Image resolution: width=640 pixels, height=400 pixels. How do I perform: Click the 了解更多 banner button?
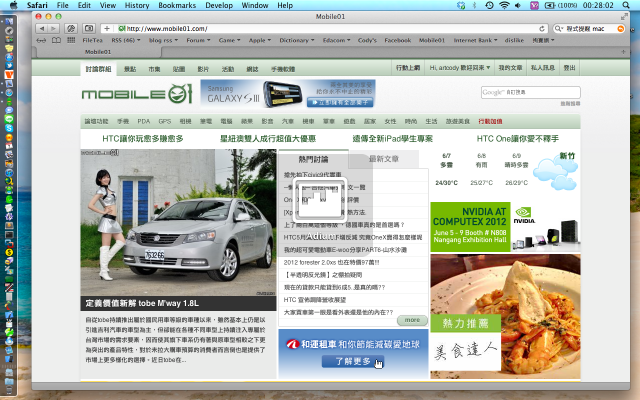tap(353, 361)
